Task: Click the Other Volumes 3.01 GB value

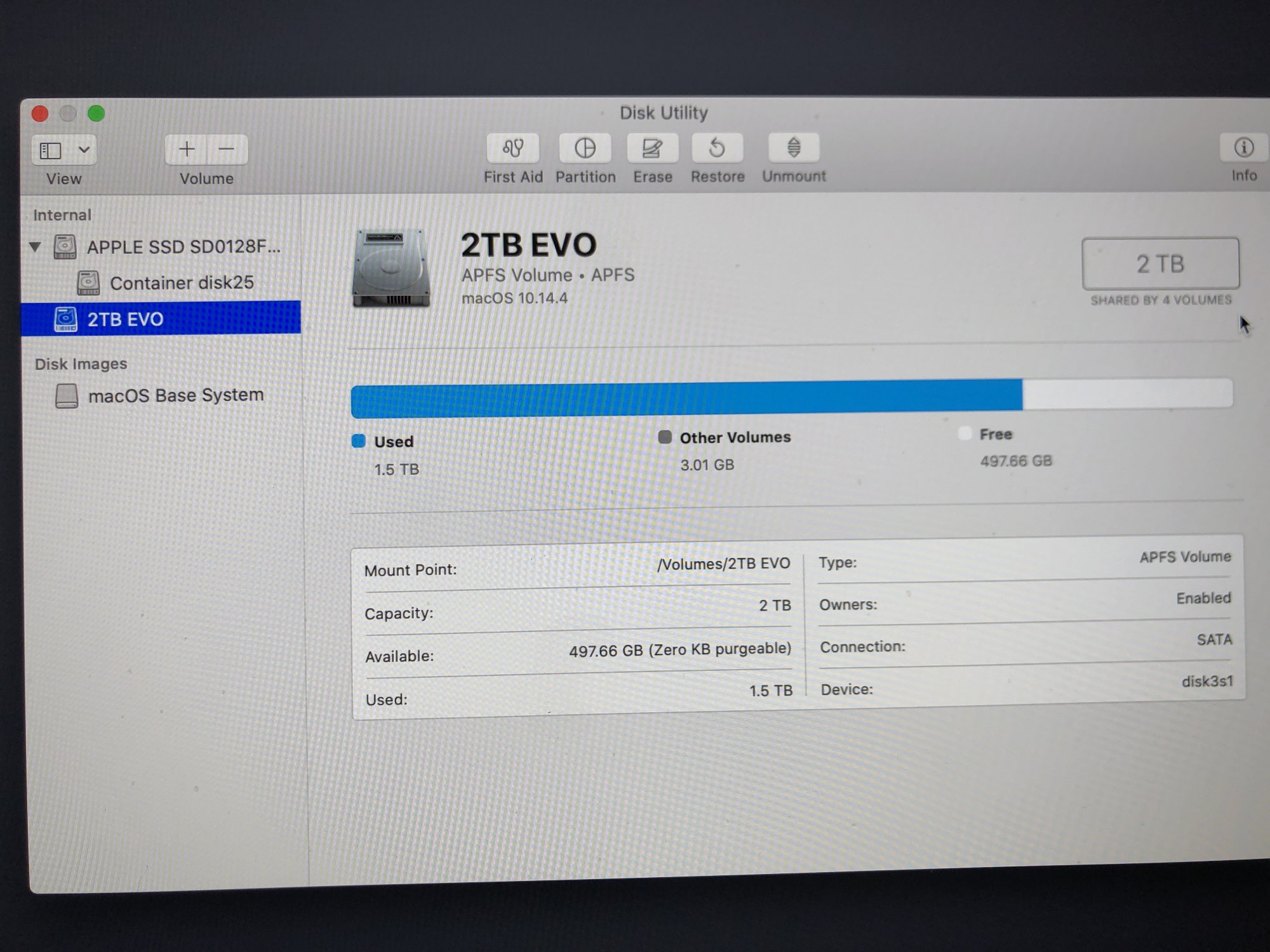Action: tap(707, 465)
